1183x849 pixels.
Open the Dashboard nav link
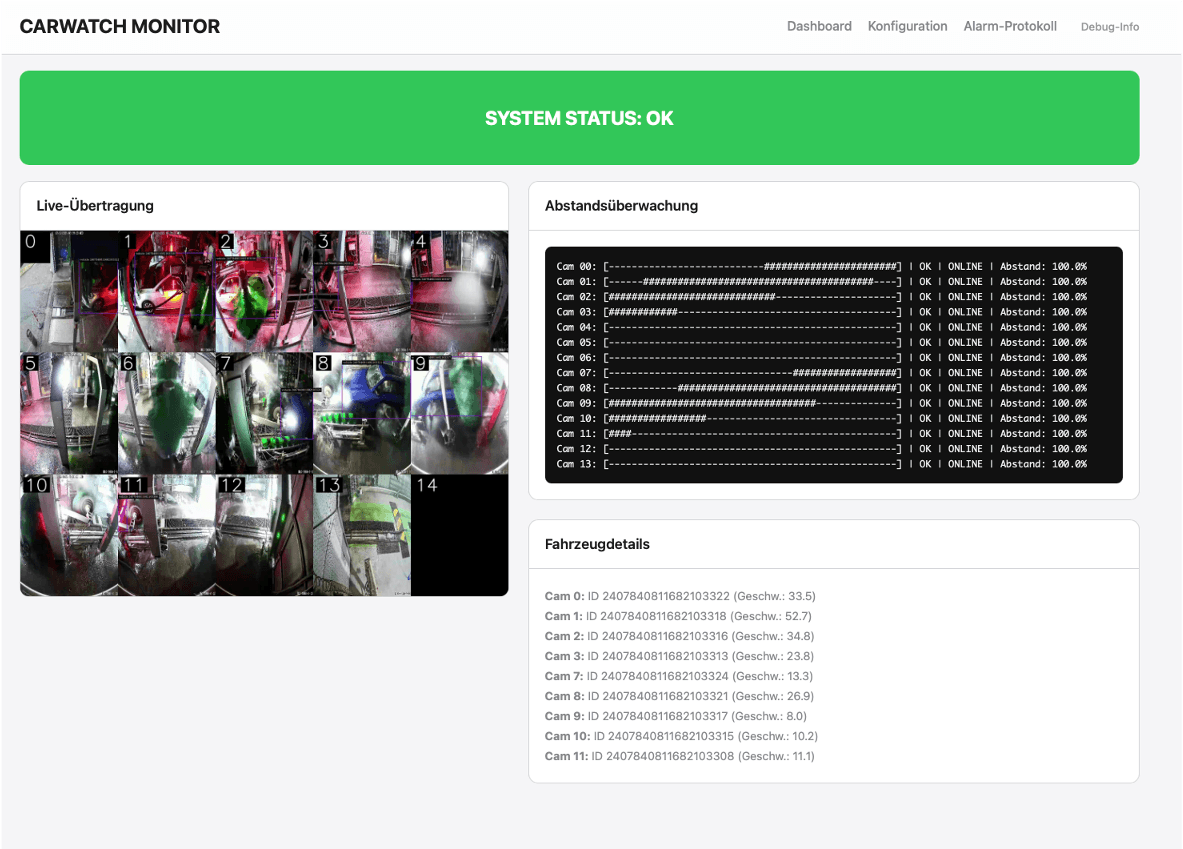click(x=819, y=27)
